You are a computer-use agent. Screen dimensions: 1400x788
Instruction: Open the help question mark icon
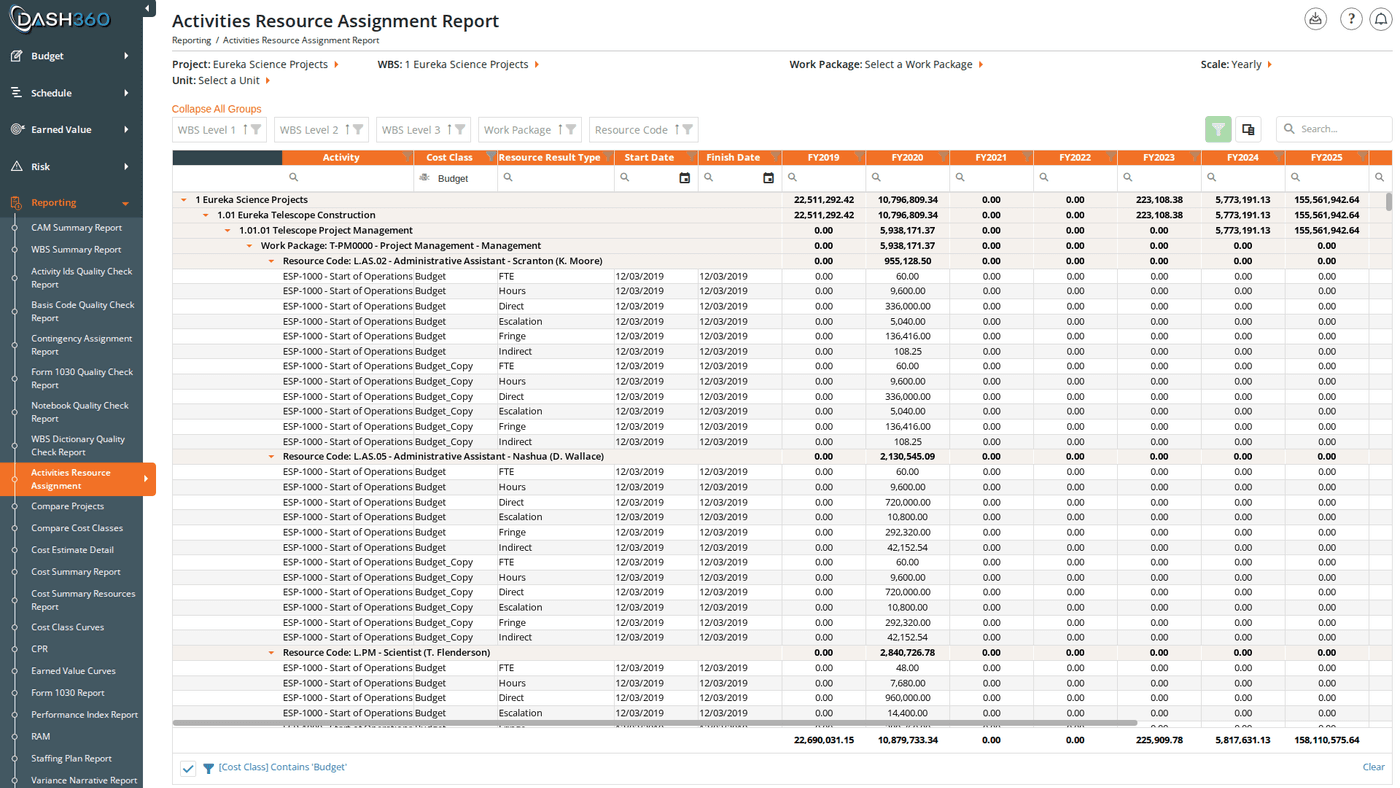(1351, 19)
